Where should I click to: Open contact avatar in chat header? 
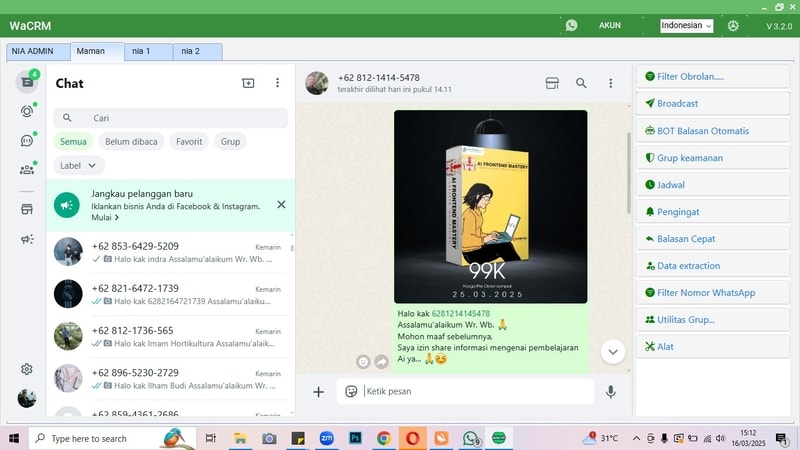(x=317, y=83)
